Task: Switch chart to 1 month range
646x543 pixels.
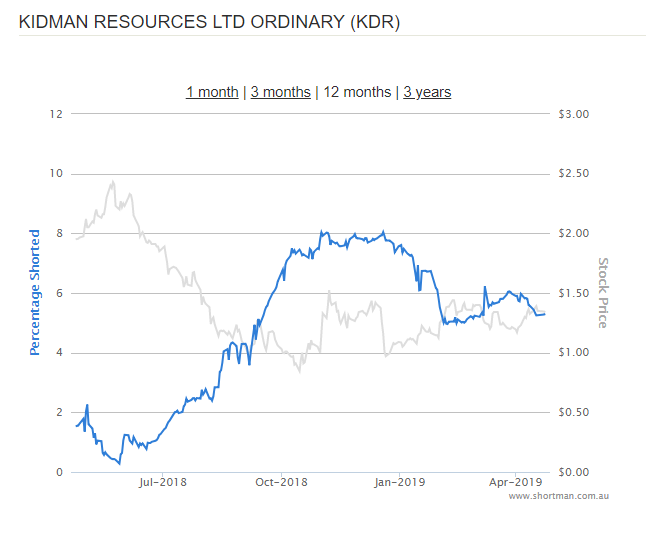Action: (212, 92)
